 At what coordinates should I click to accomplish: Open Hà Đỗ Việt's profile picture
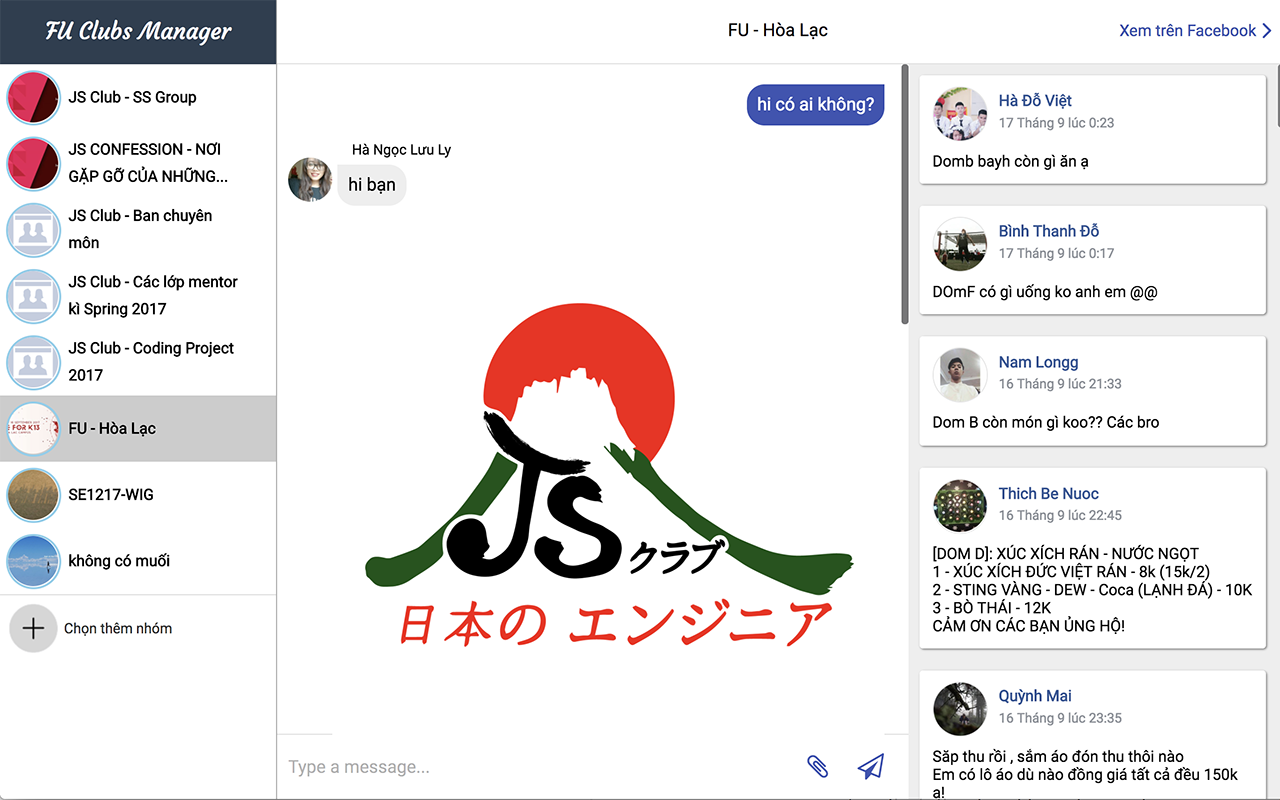click(x=960, y=113)
